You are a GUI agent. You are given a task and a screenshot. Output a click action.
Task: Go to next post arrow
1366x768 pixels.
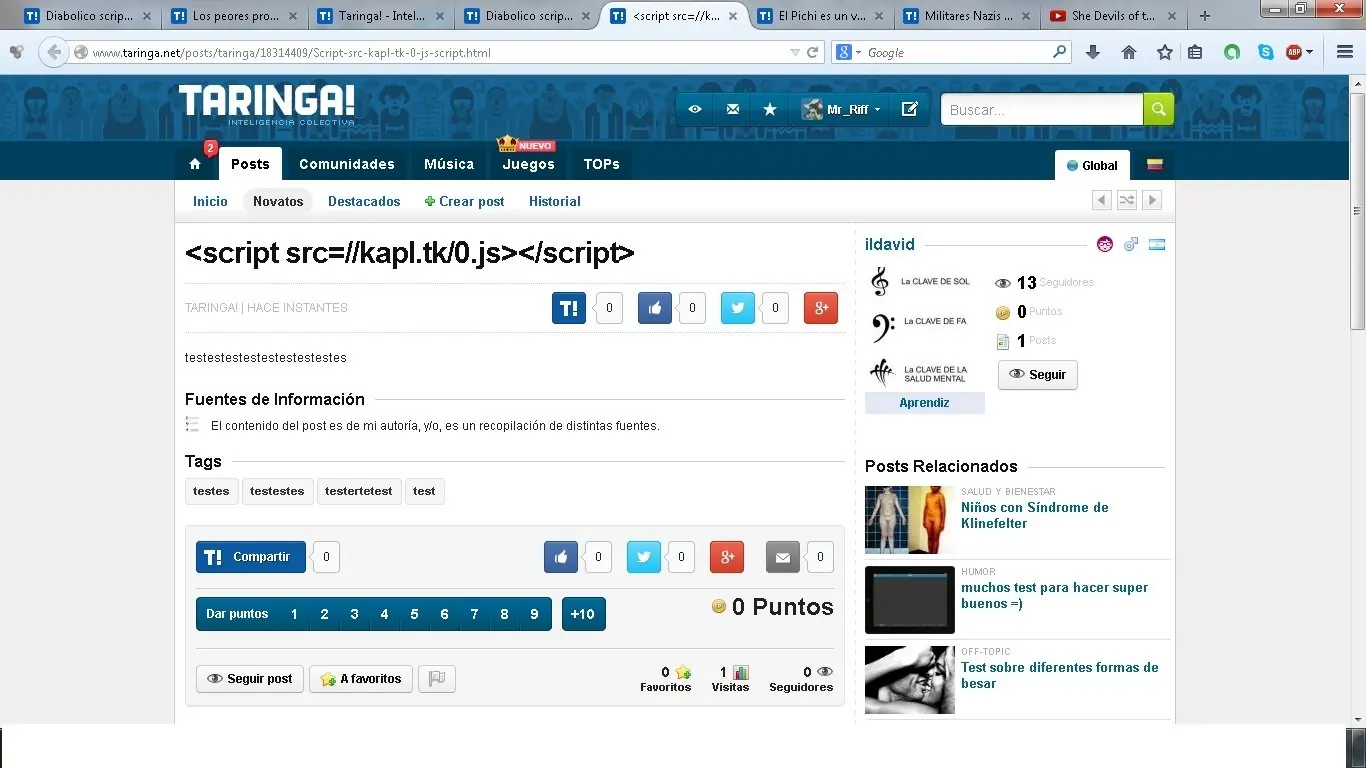click(1152, 200)
